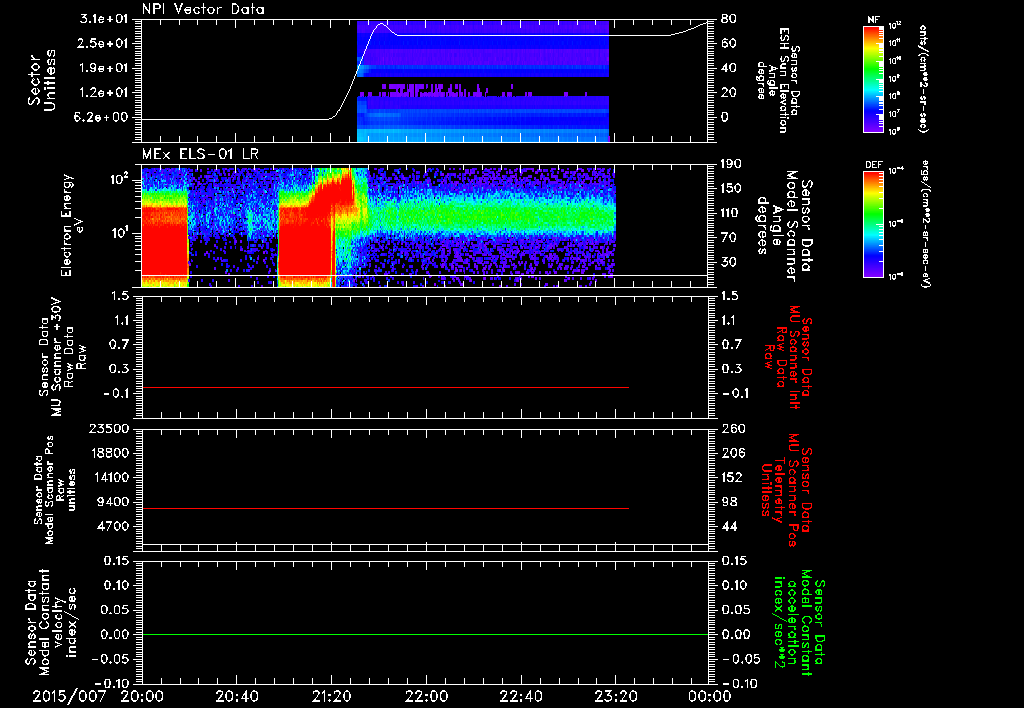Click the green line in the velocity panel
The height and width of the screenshot is (708, 1024).
pyautogui.click(x=425, y=634)
